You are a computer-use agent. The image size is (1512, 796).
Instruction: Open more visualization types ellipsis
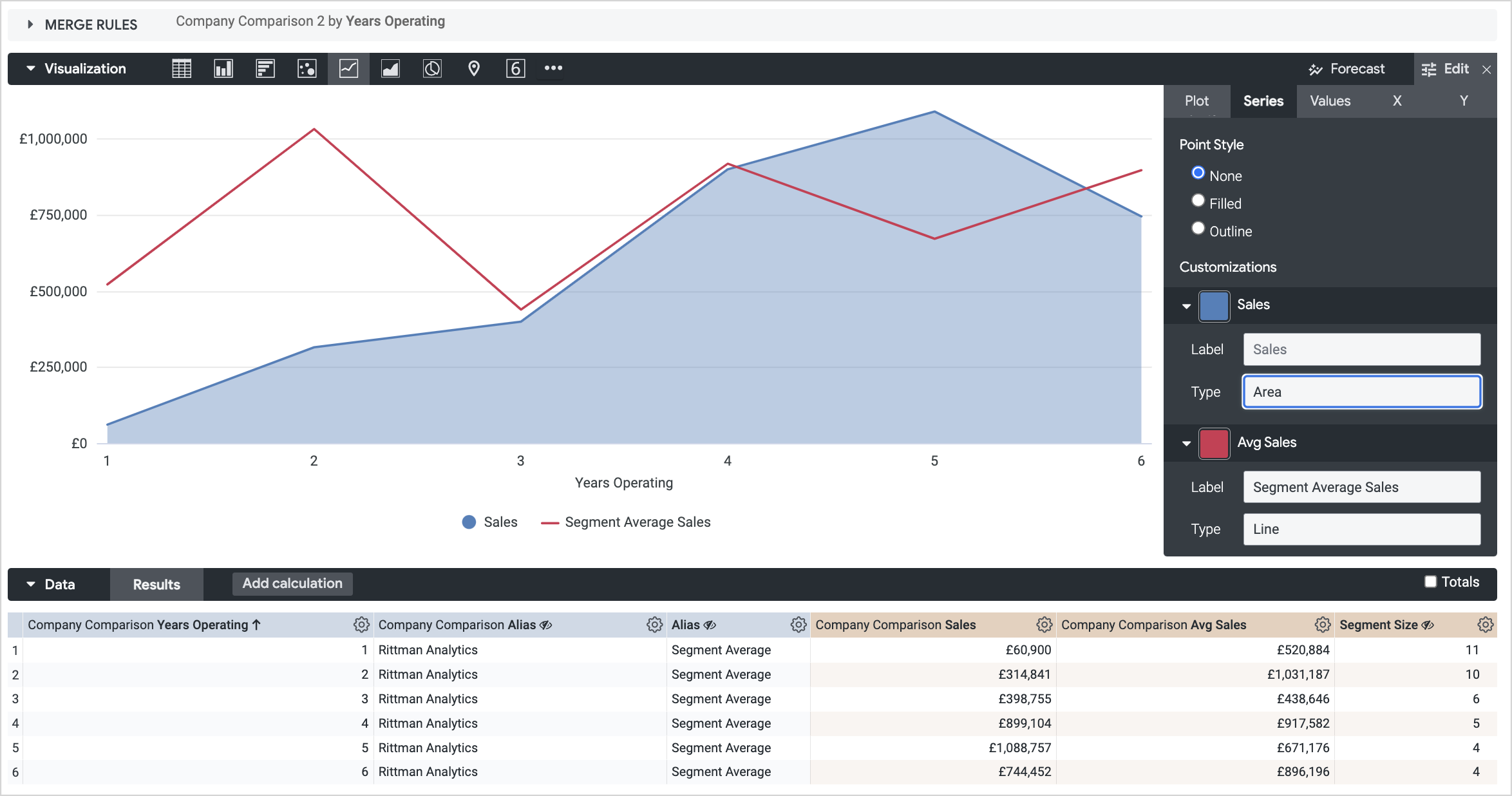coord(553,68)
